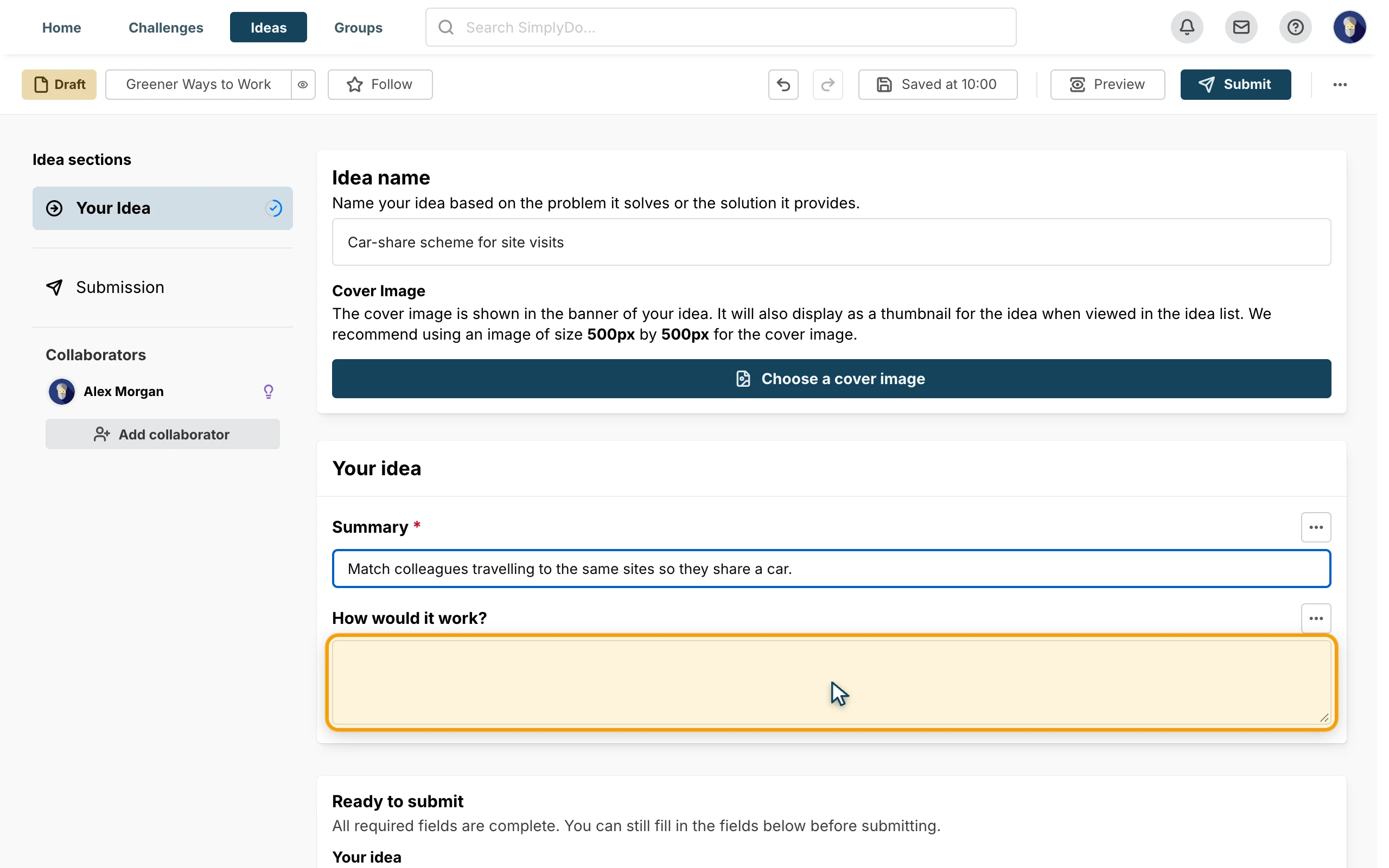Open 'How would it work?' options menu
This screenshot has height=868, width=1389.
coord(1316,618)
